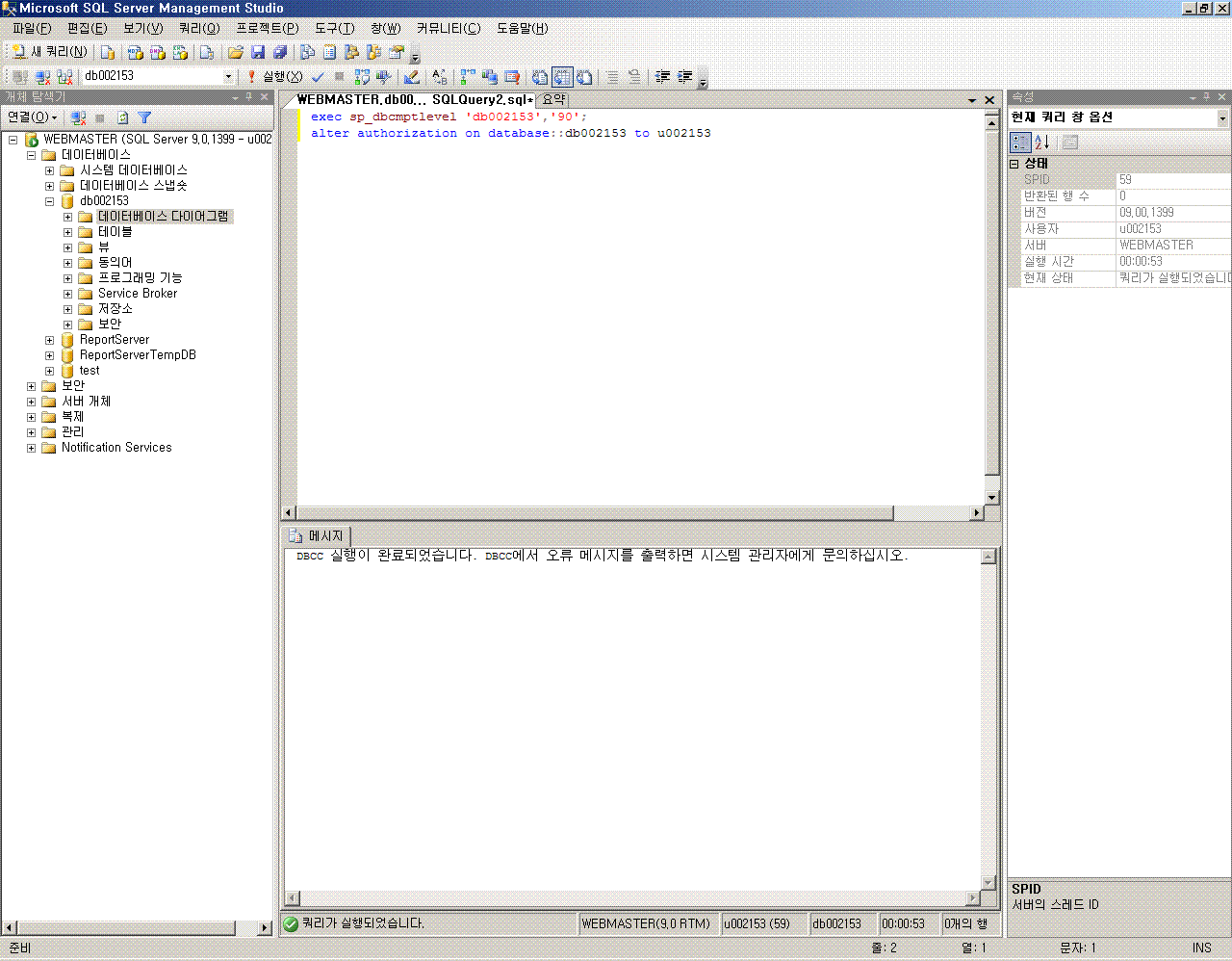Open a new XMLA query
1232x961 pixels.
point(180,52)
